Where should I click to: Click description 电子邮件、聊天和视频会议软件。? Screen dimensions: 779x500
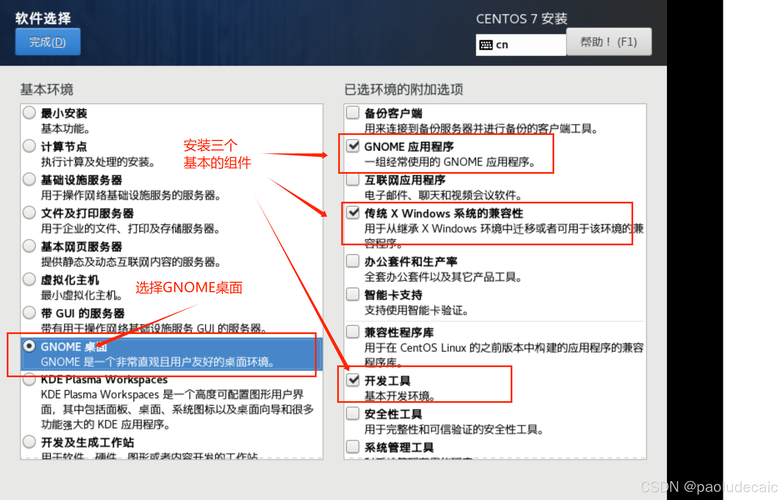(443, 195)
